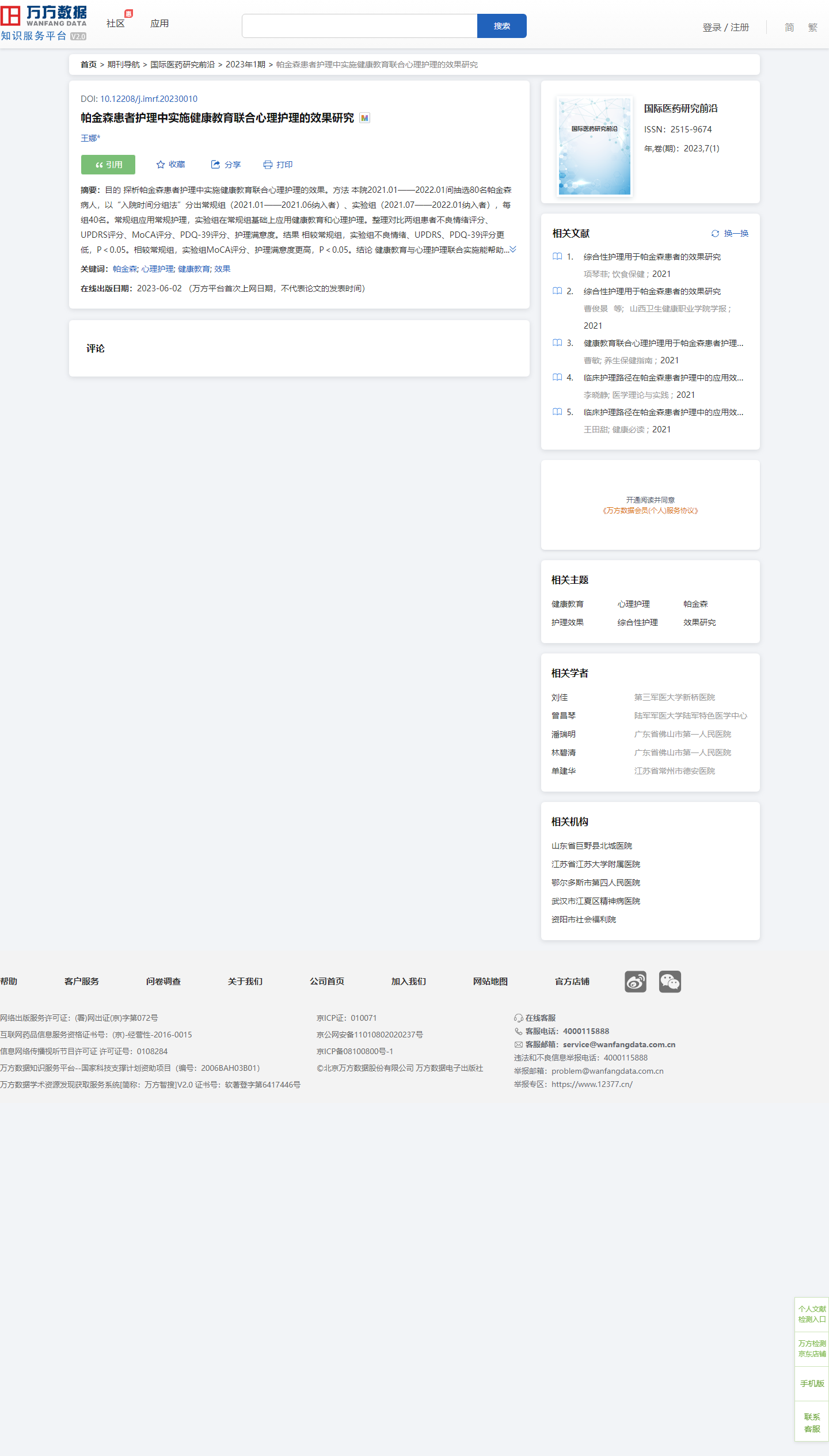829x1456 pixels.
Task: Click book icon of related article 5
Action: point(557,412)
